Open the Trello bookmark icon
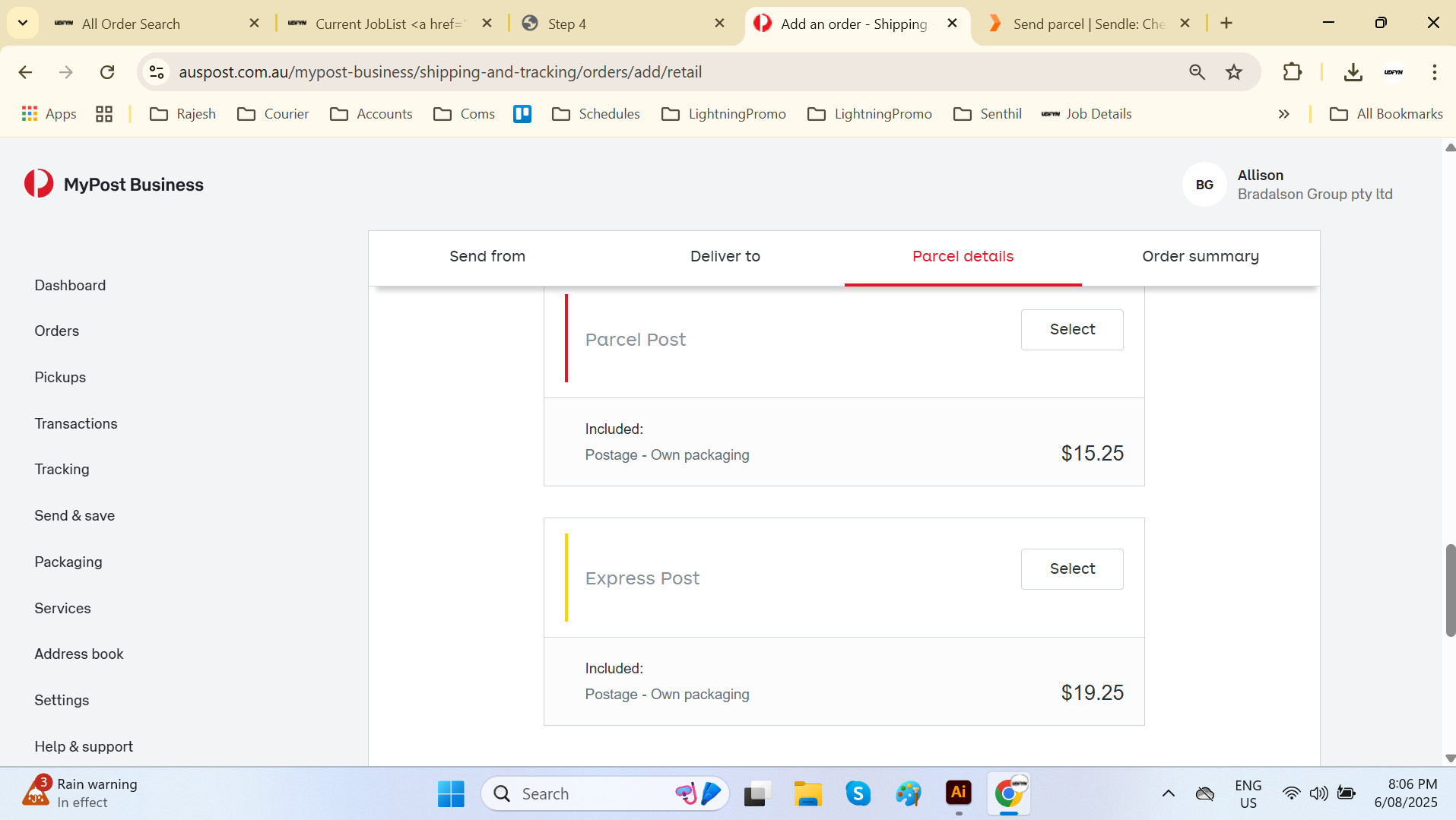 click(522, 114)
